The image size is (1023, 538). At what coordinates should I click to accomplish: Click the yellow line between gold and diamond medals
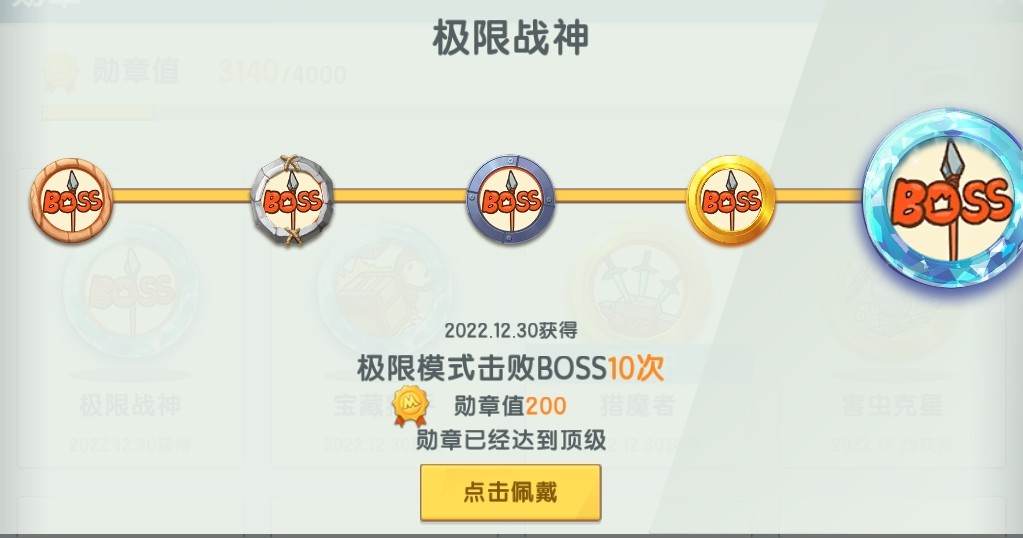coord(819,195)
